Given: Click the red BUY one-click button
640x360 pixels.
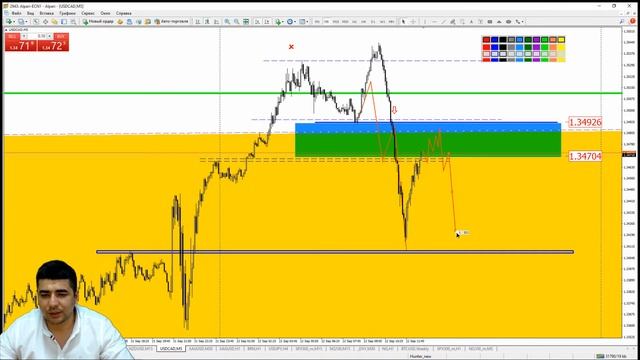Looking at the screenshot, I should [53, 42].
